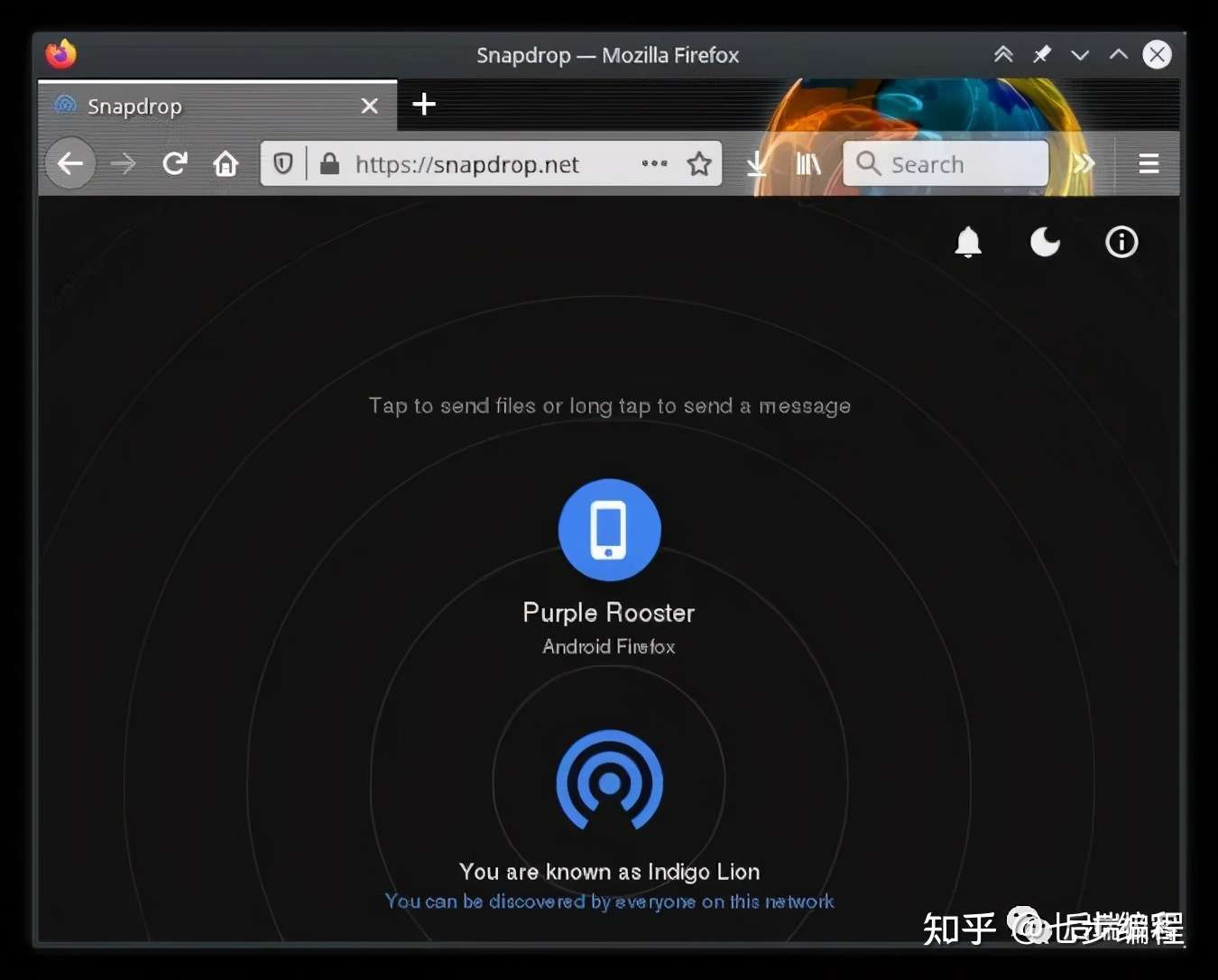Screen dimensions: 1218x980
Task: Bookmark this page with star
Action: point(699,163)
